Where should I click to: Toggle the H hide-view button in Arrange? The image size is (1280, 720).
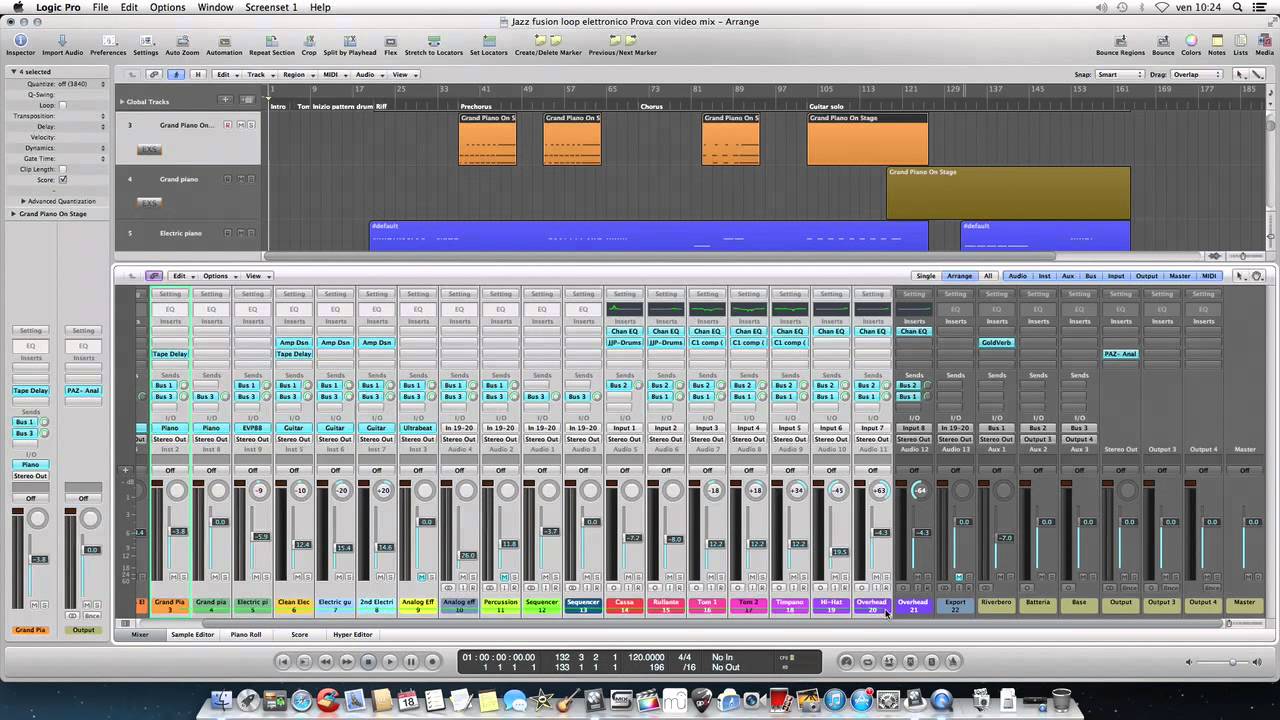197,75
